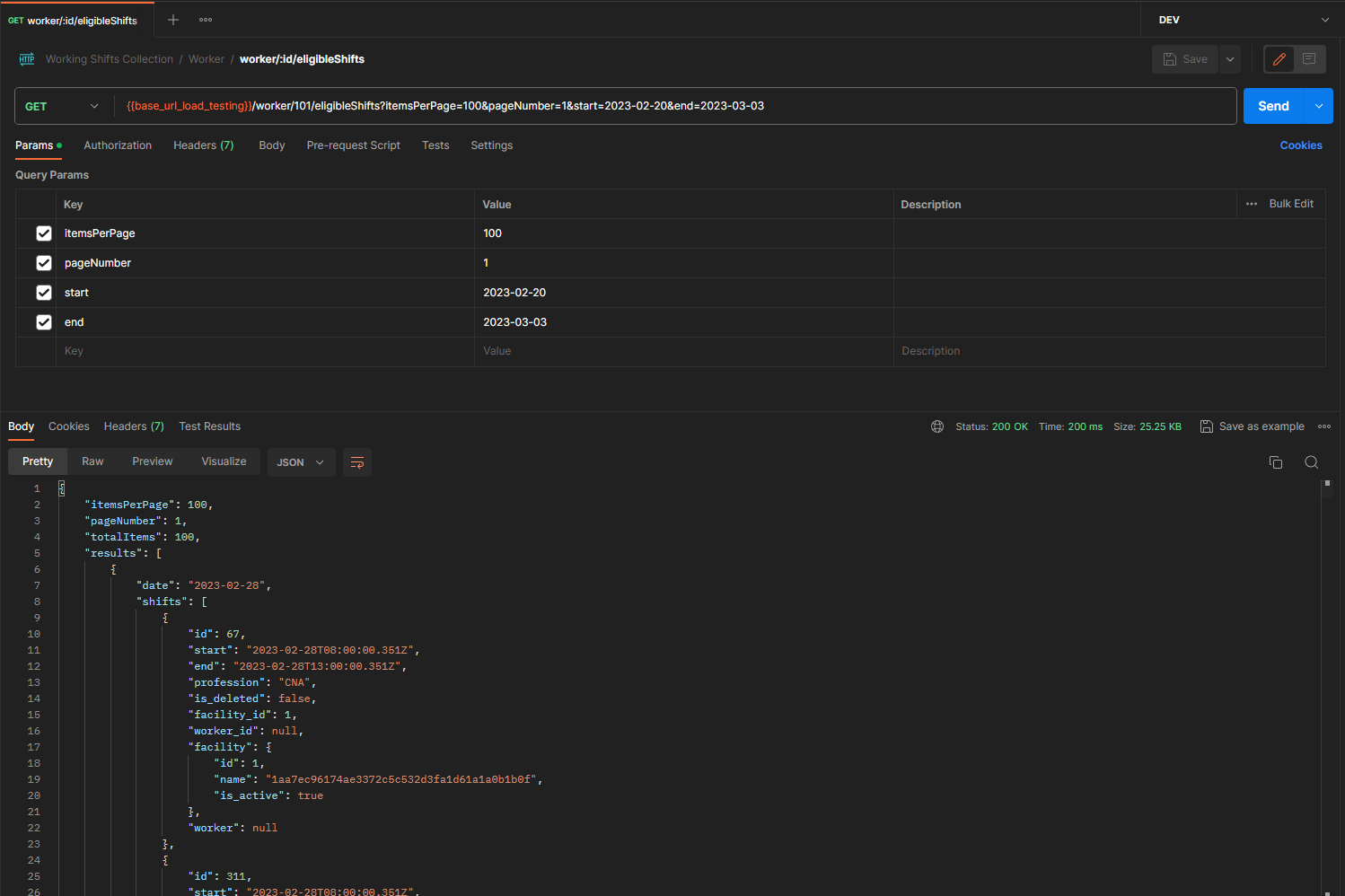Click the pencil edit mode icon
This screenshot has width=1345, height=896.
[1279, 59]
